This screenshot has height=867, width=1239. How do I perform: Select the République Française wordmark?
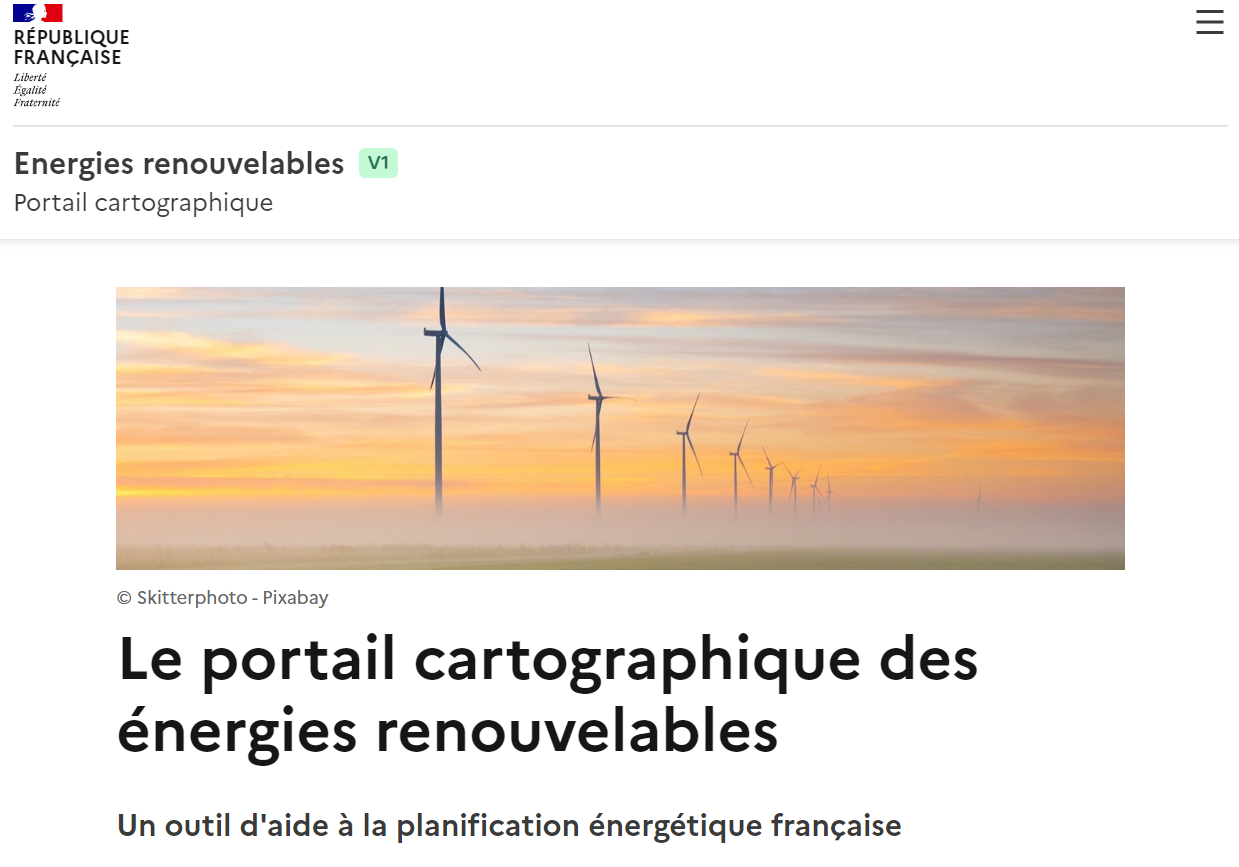72,47
